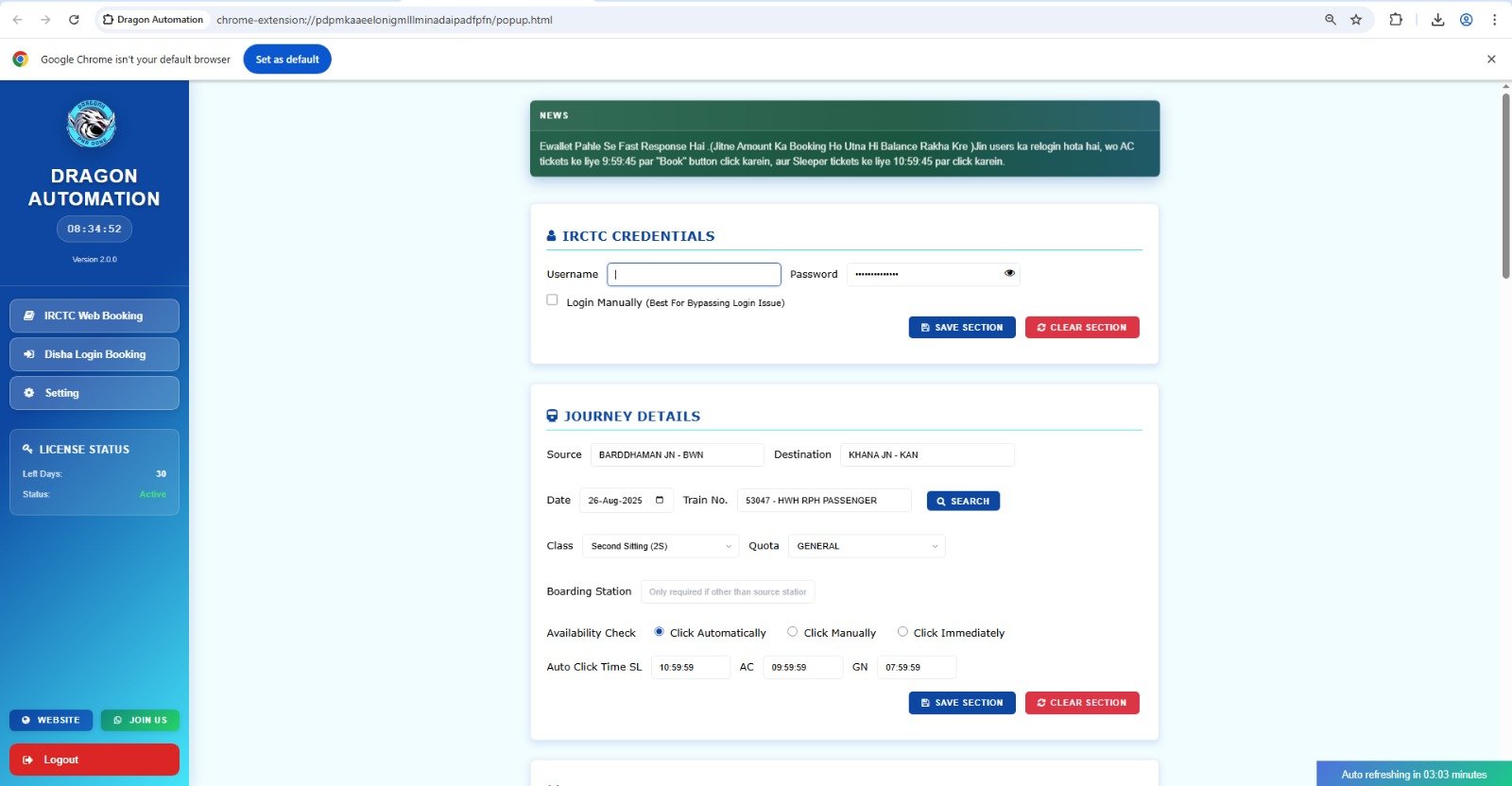The height and width of the screenshot is (786, 1512).
Task: Click the Username input field
Action: tap(694, 275)
